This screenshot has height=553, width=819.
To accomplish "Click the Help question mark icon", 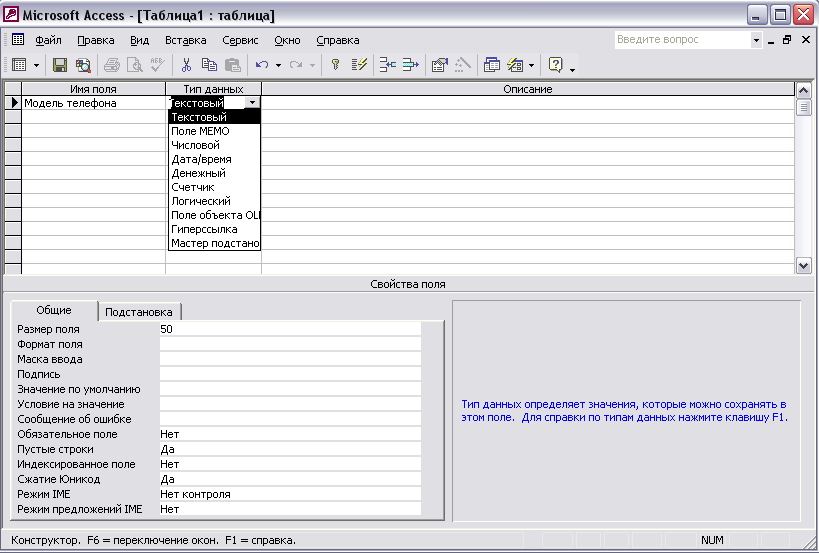I will coord(555,65).
